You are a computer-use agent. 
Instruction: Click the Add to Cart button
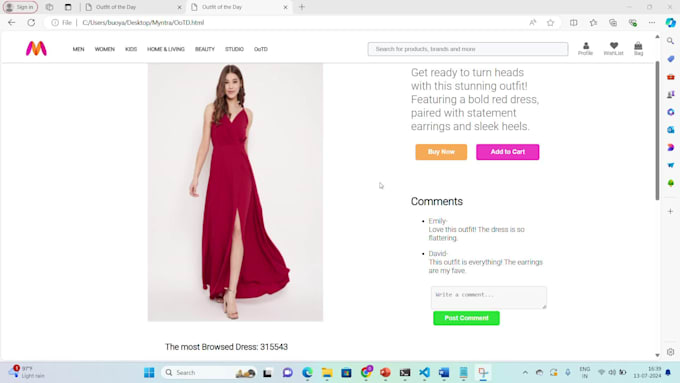click(x=507, y=152)
